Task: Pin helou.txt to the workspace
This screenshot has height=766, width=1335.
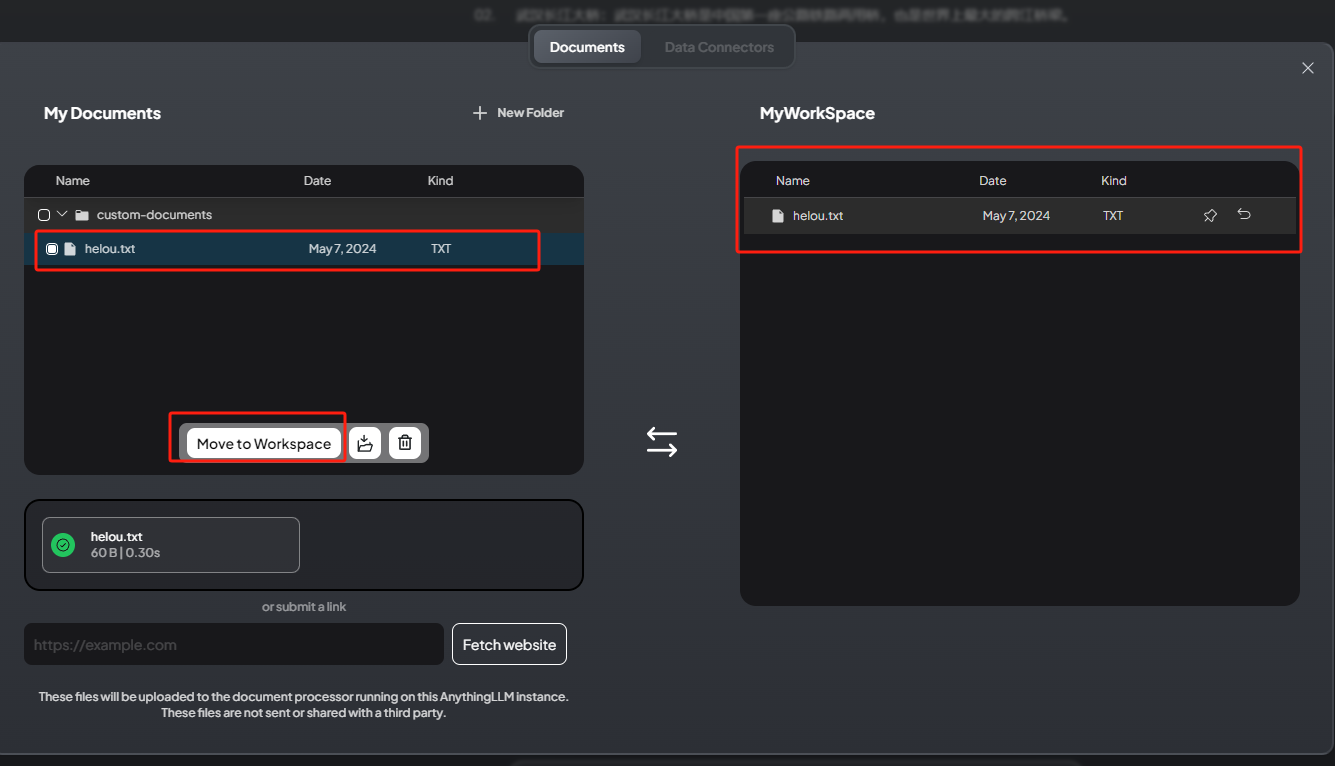Action: [x=1210, y=216]
